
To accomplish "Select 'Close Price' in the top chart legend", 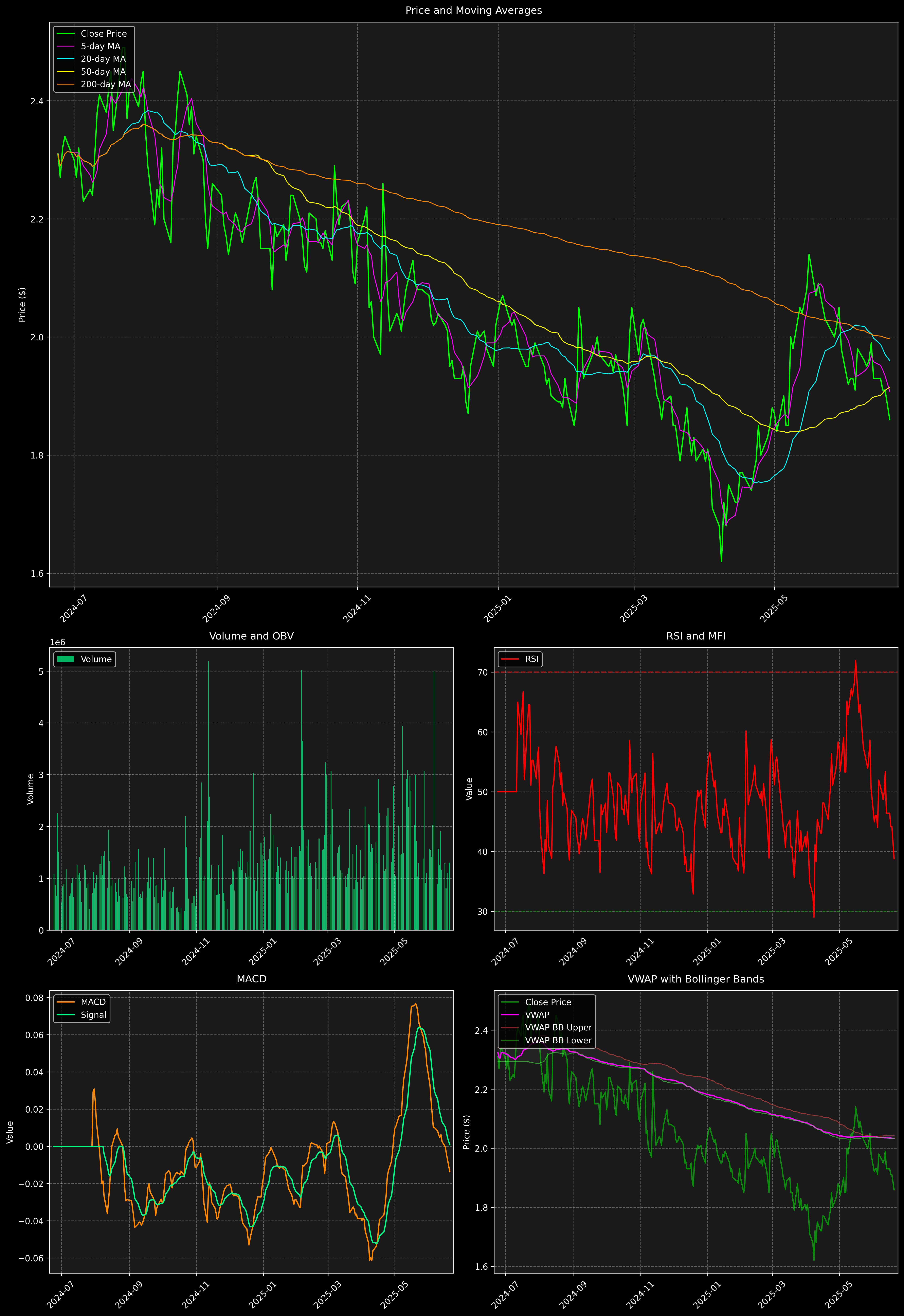I will [104, 34].
